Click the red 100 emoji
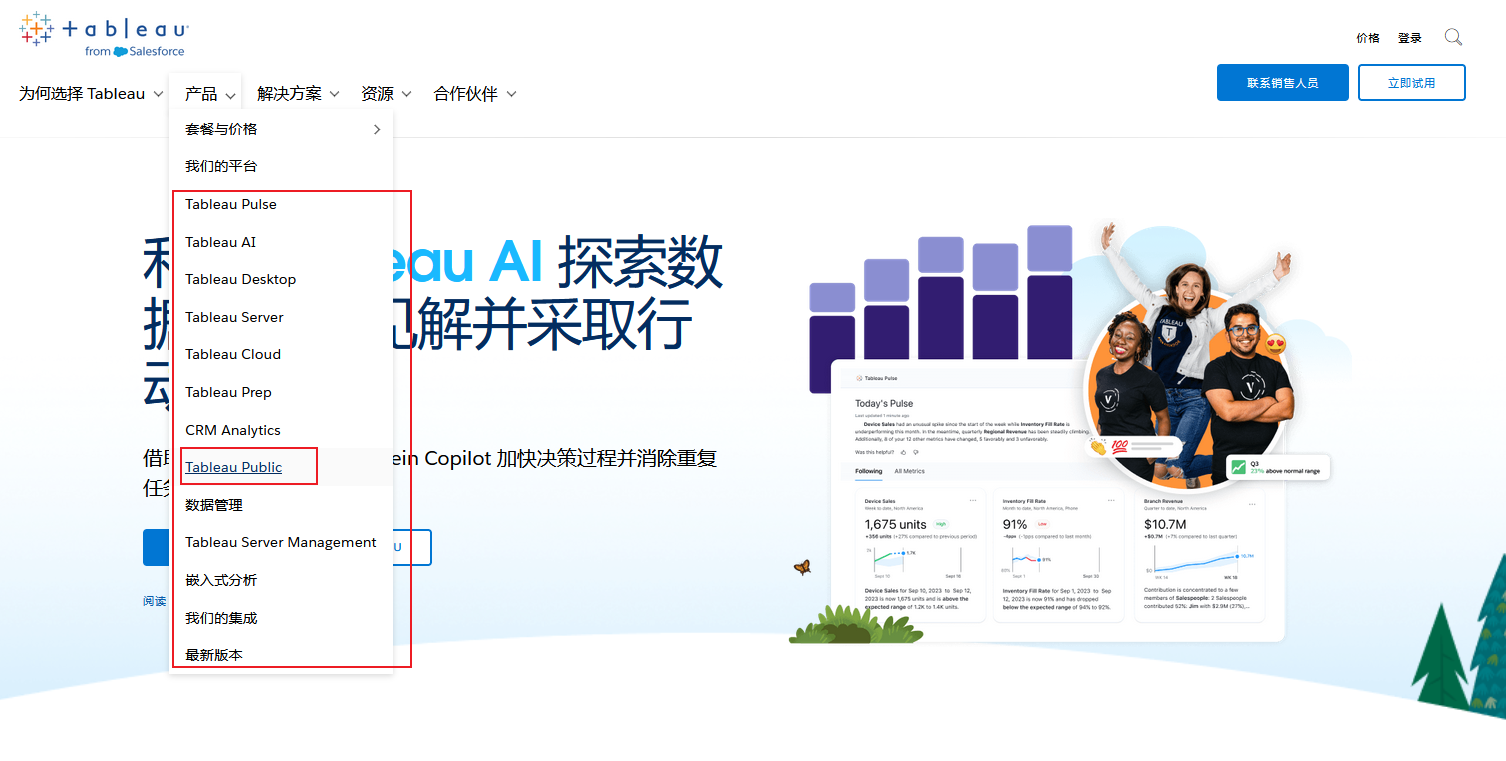 (x=1120, y=445)
